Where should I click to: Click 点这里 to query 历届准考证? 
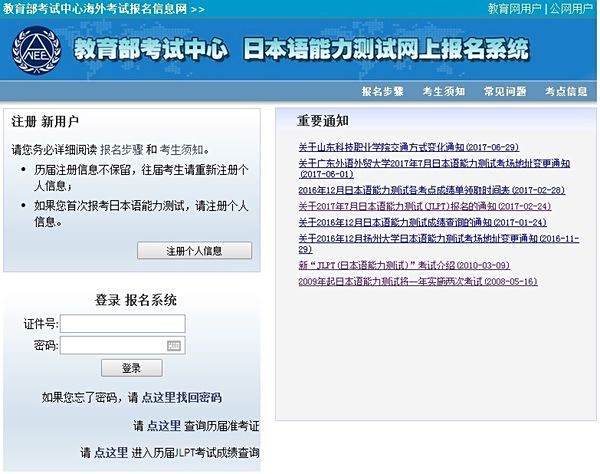tap(164, 425)
